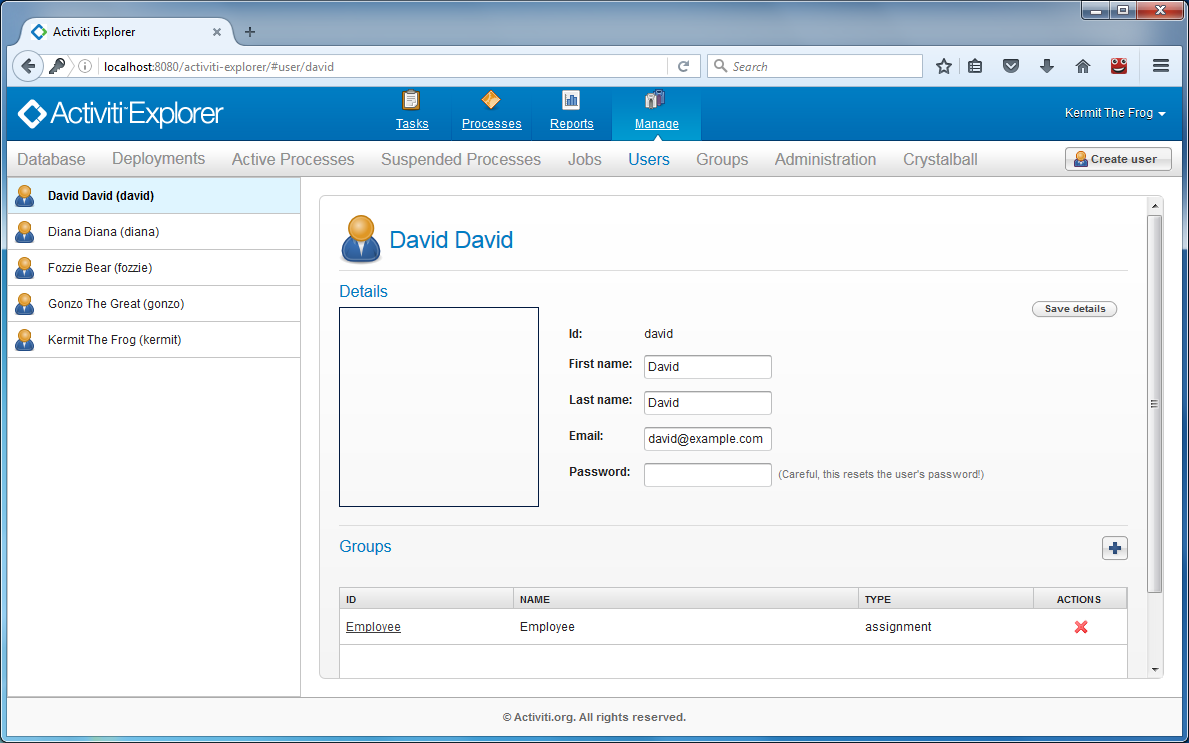The width and height of the screenshot is (1189, 743).
Task: Open Firefox downloads arrow icon
Action: (x=1047, y=66)
